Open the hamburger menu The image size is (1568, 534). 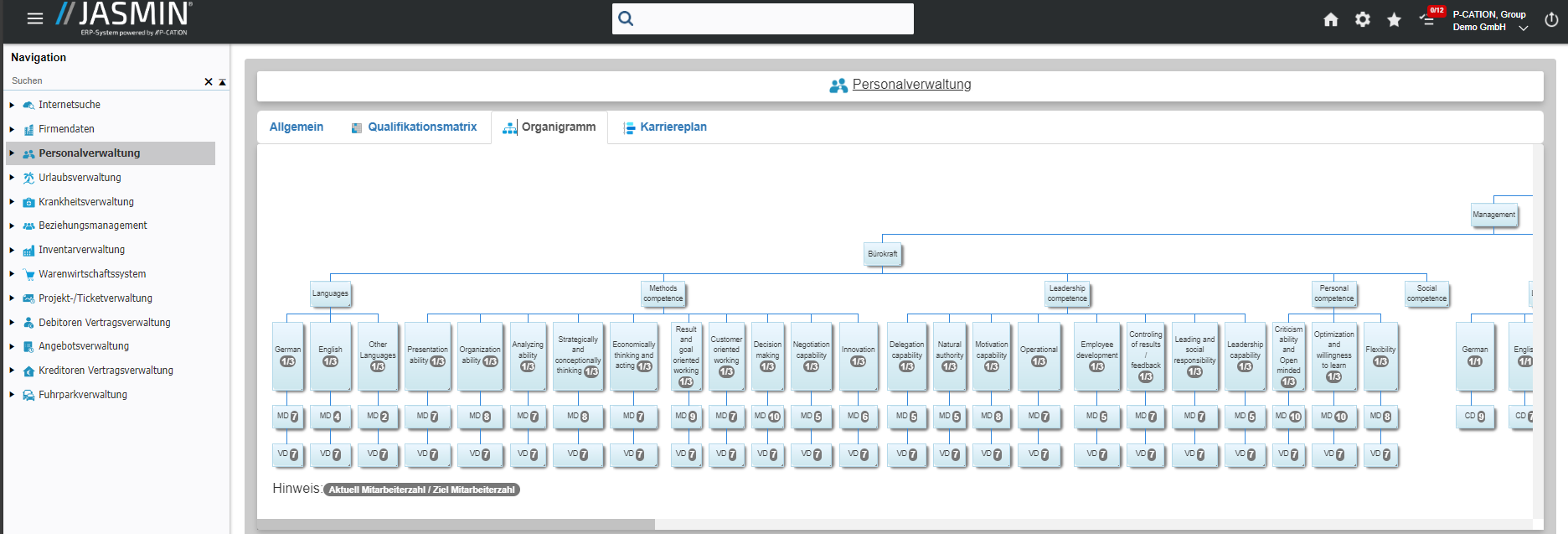35,18
